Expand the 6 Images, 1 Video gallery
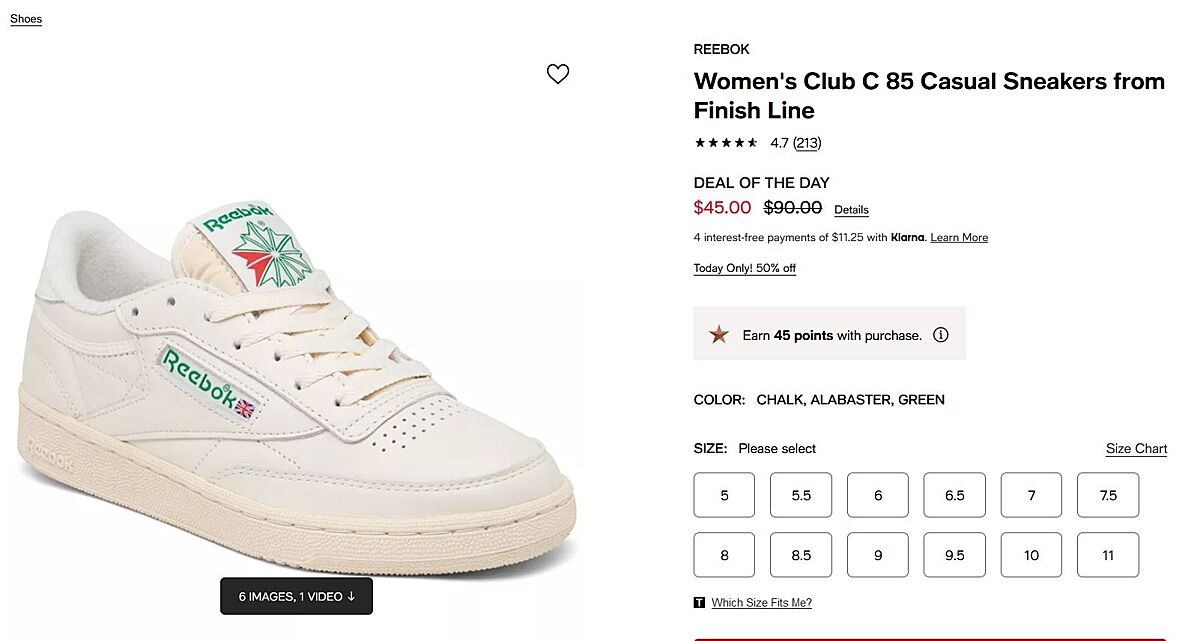Image resolution: width=1200 pixels, height=641 pixels. [296, 596]
